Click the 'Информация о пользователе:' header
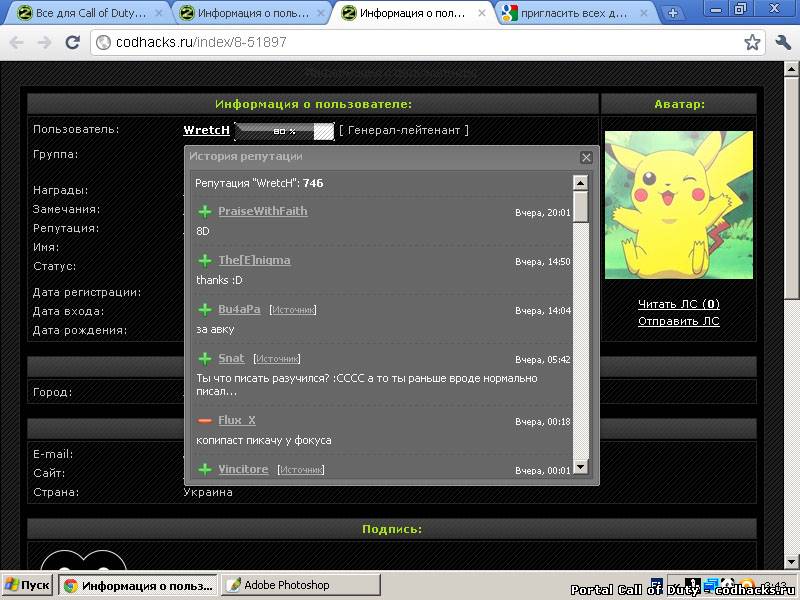 coord(313,104)
